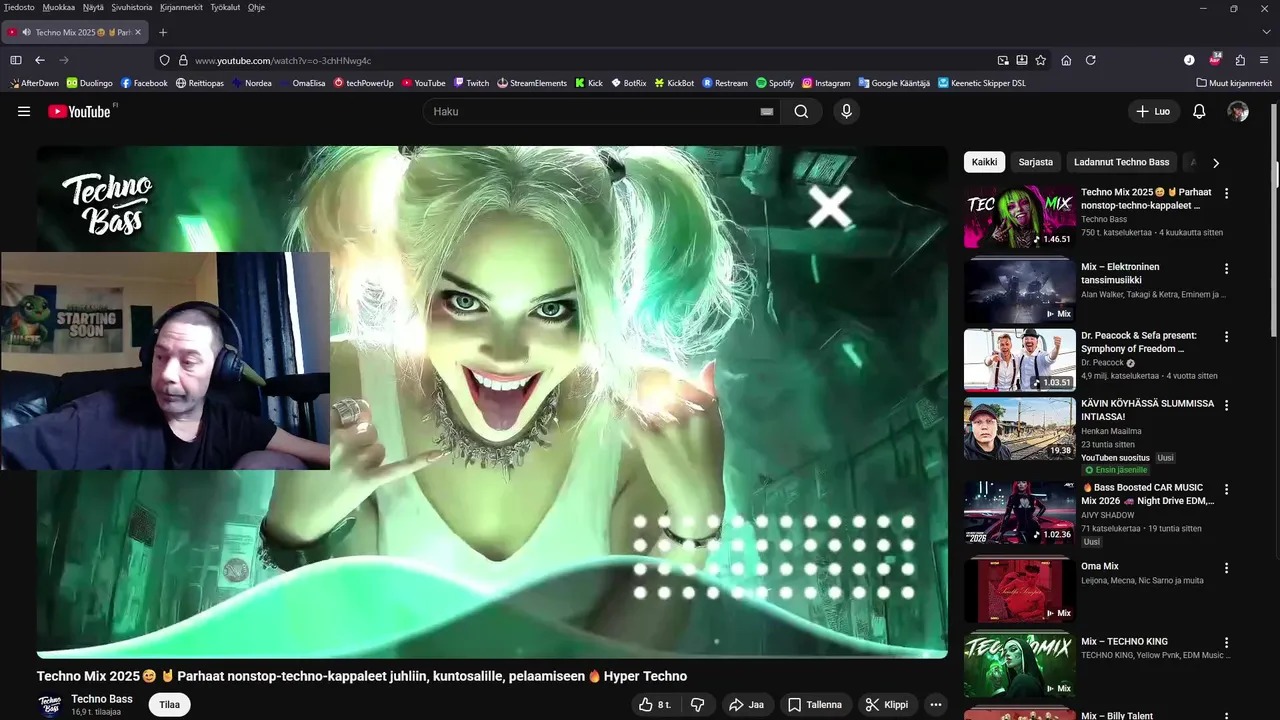Open the extensions puzzle icon
1280x720 pixels.
[x=1240, y=60]
